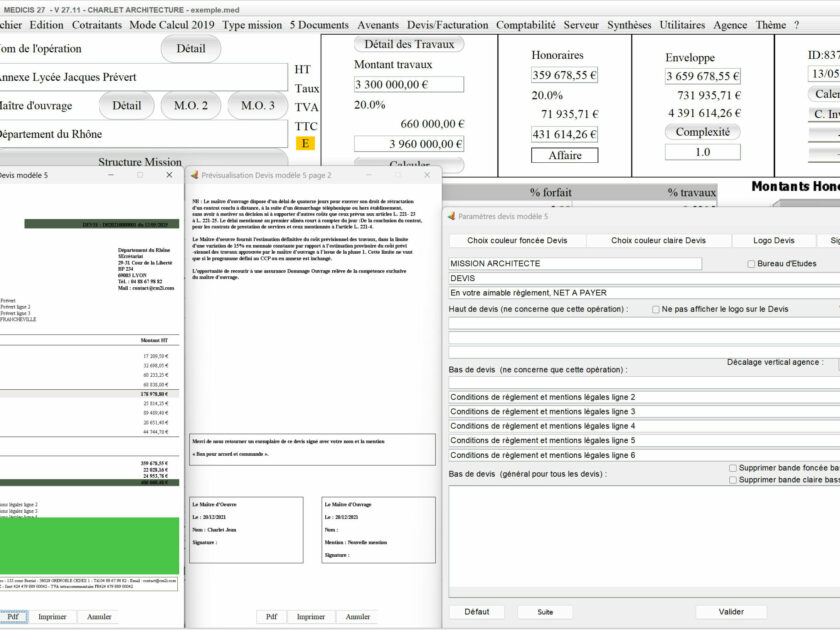
Task: Click the M.O. 2 button
Action: [x=191, y=106]
